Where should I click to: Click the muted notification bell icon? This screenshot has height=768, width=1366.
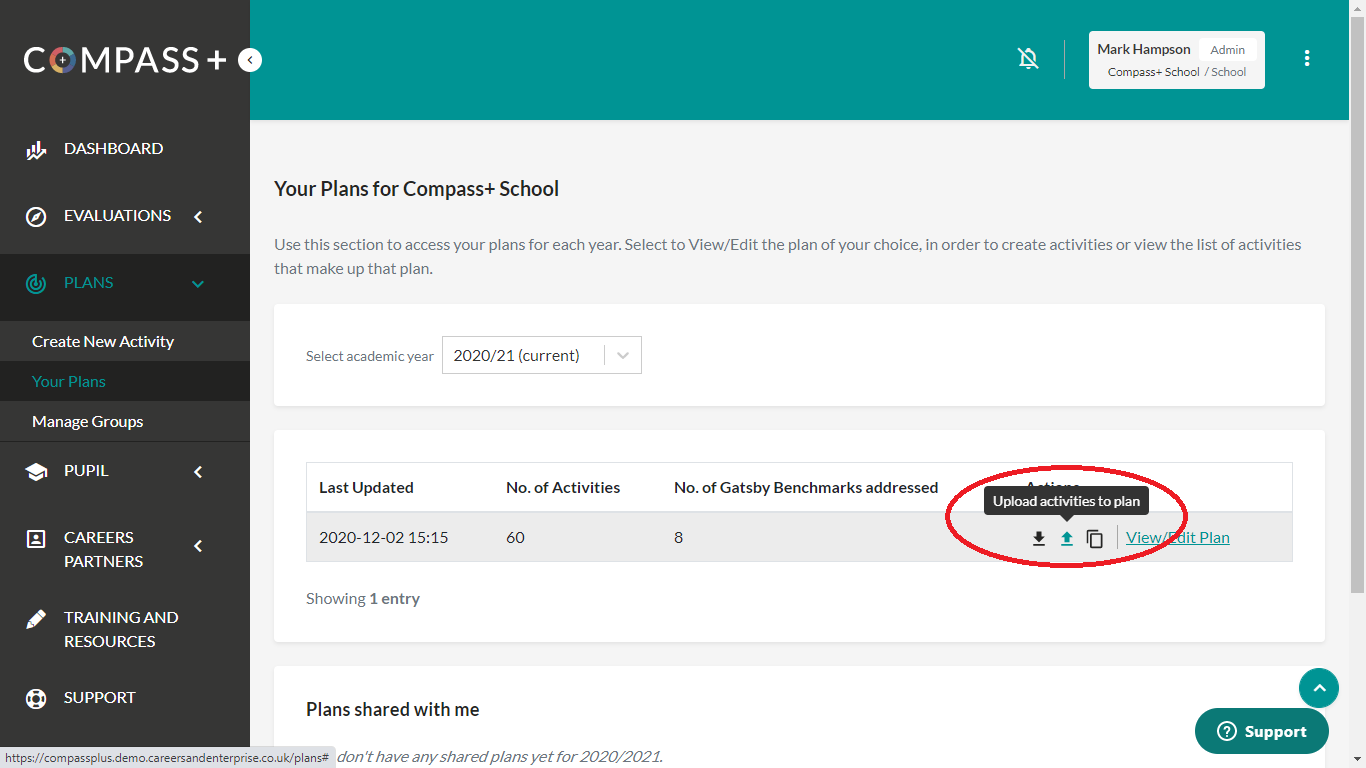point(1028,59)
